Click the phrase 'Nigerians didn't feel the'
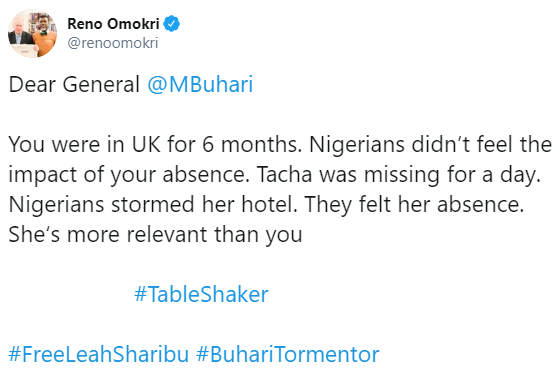The image size is (560, 390). tap(430, 145)
